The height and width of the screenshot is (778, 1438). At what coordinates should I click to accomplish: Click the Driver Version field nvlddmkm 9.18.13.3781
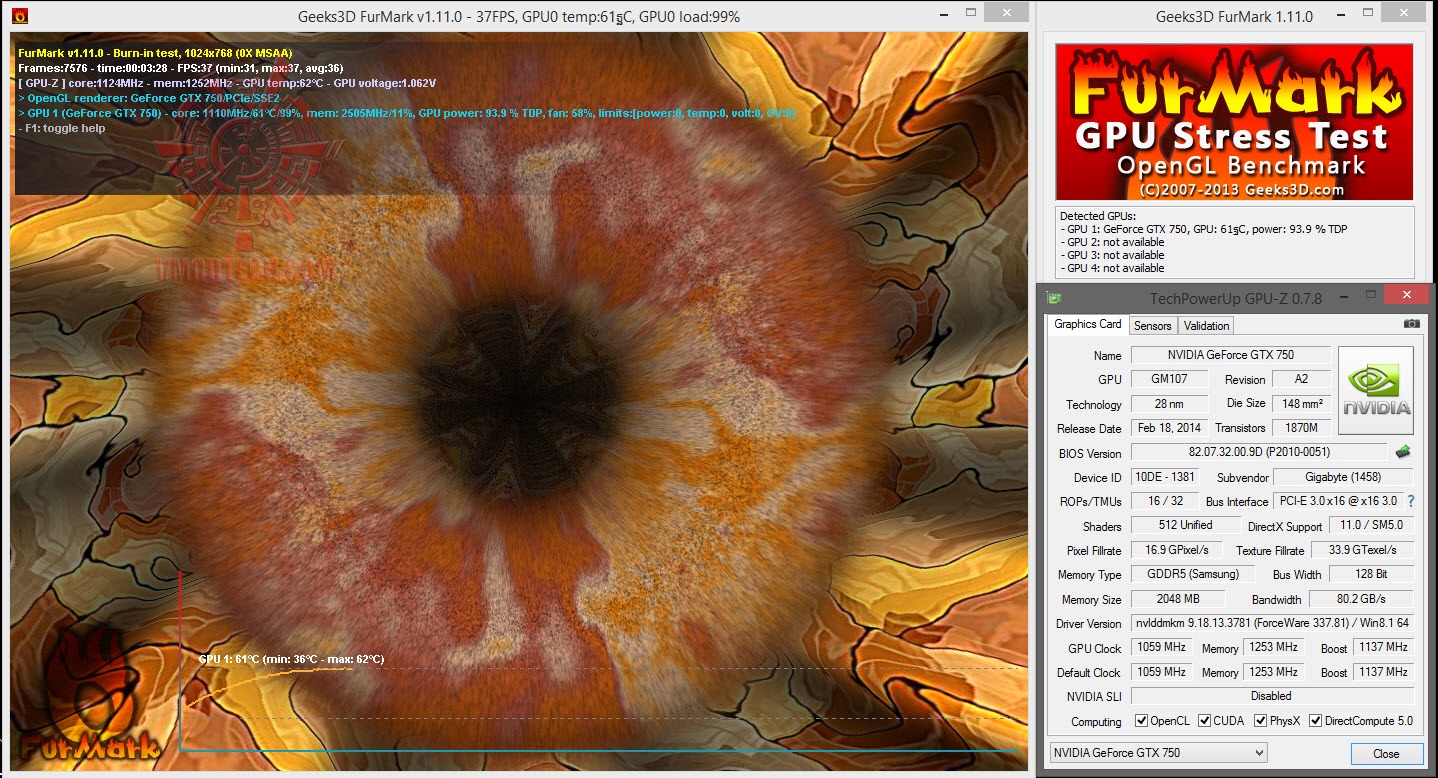tap(1272, 623)
